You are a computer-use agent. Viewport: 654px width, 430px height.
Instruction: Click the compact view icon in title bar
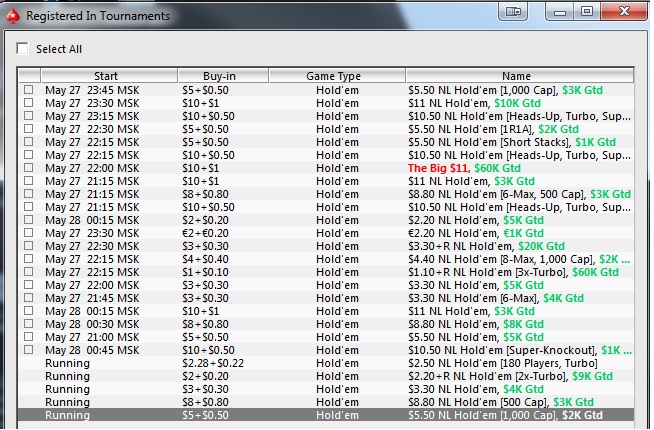pyautogui.click(x=513, y=11)
